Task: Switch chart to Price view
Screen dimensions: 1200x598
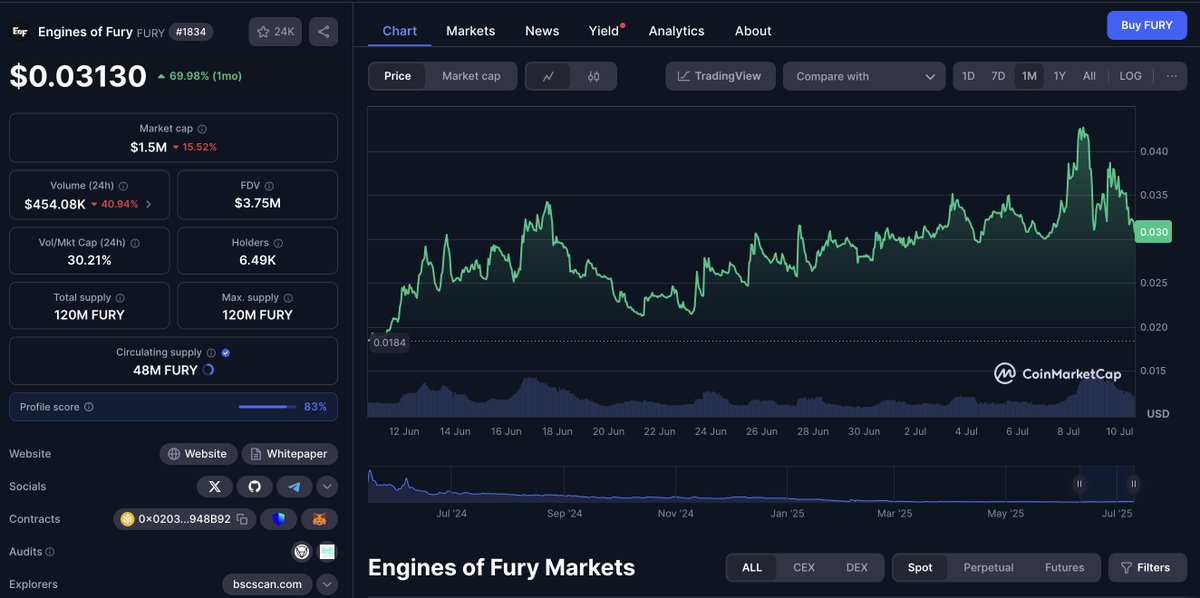Action: point(397,76)
